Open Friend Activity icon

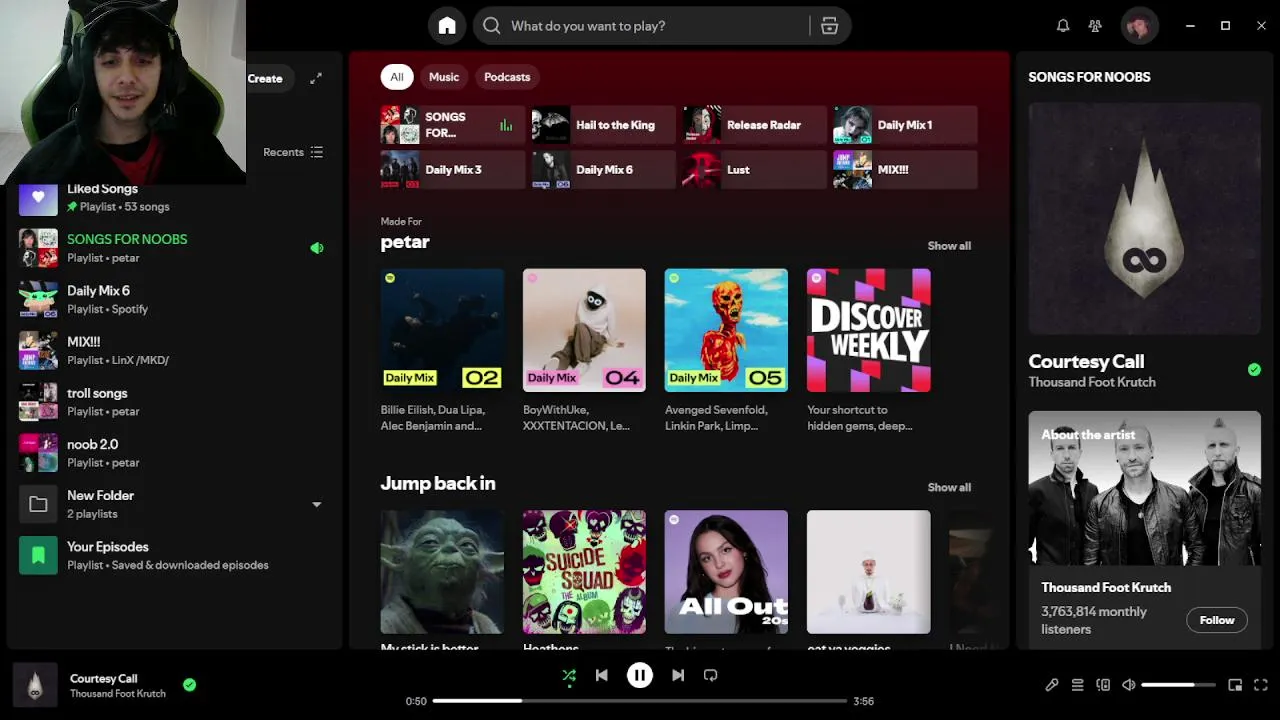click(x=1095, y=26)
